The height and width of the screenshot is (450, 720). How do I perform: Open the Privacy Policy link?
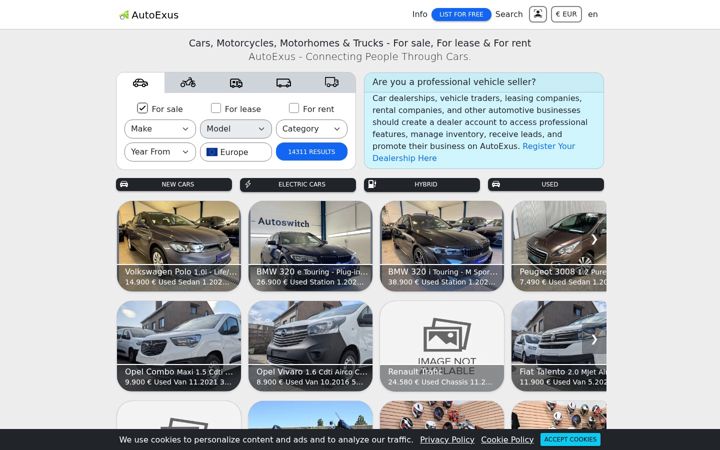(447, 439)
